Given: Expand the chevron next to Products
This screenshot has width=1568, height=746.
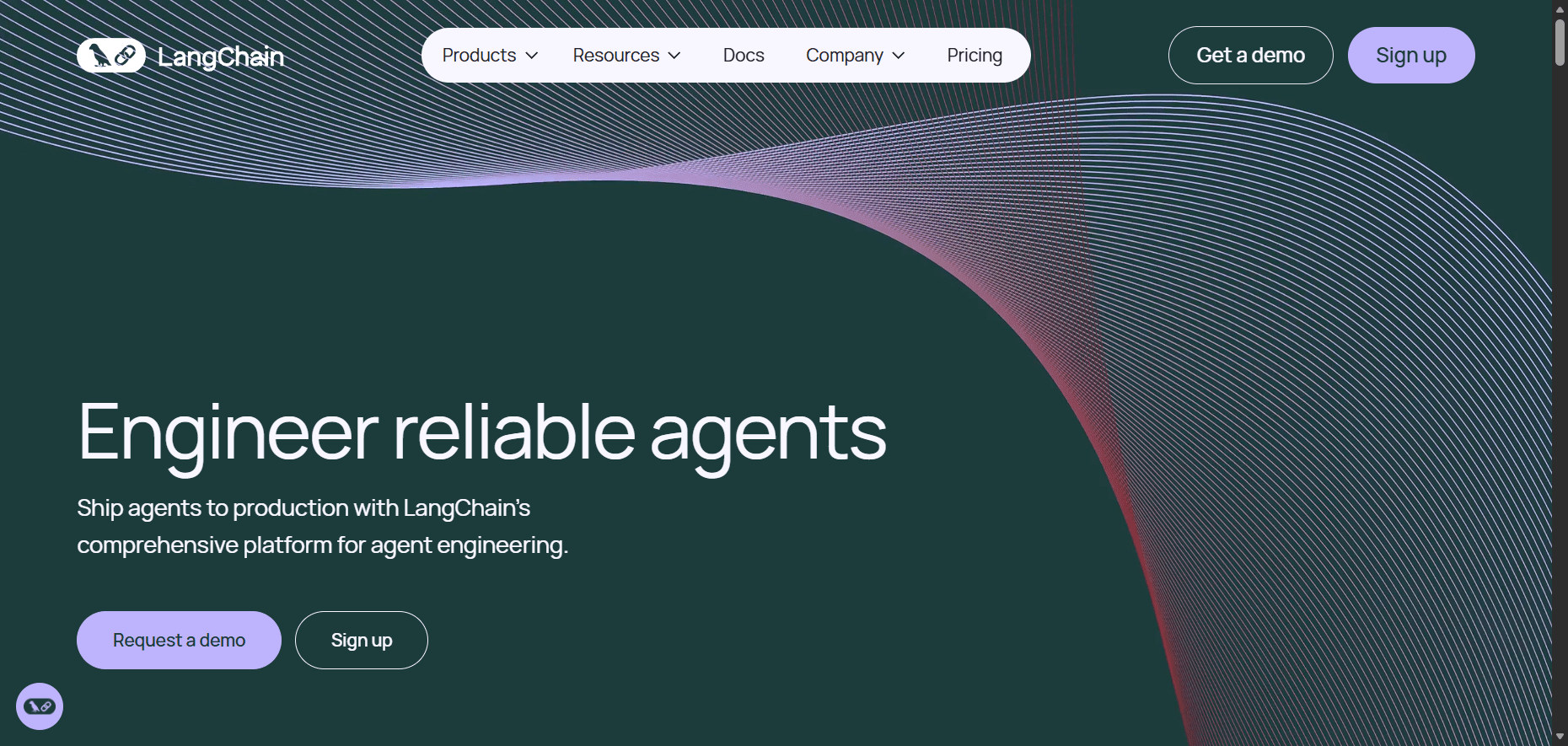Looking at the screenshot, I should click(532, 56).
